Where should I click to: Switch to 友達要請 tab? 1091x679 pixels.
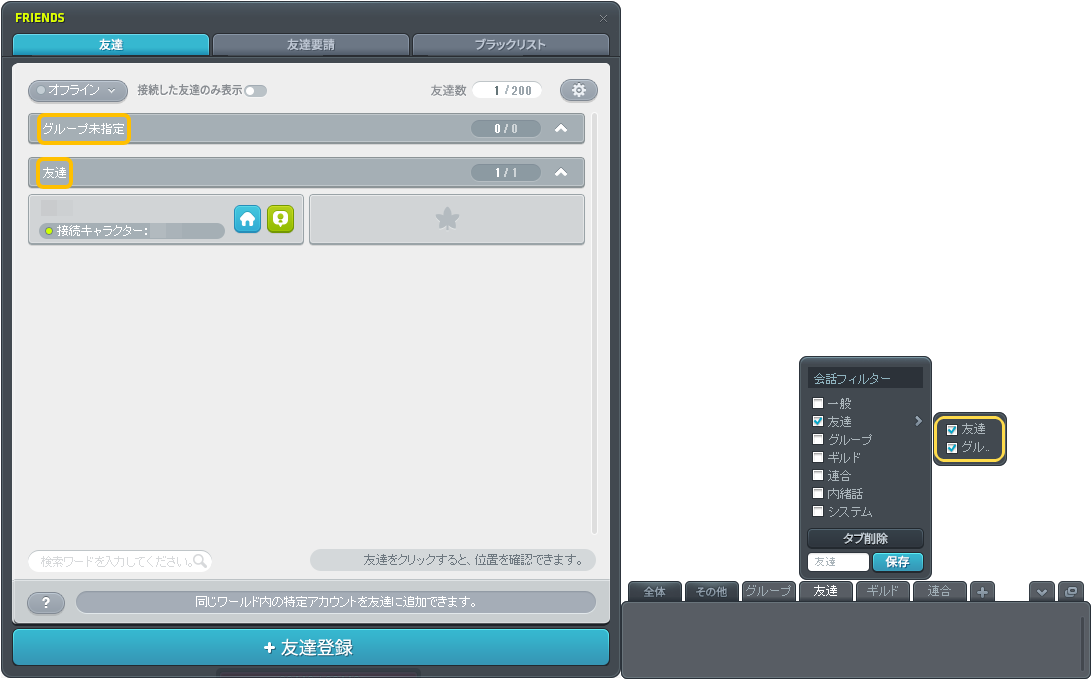[311, 45]
